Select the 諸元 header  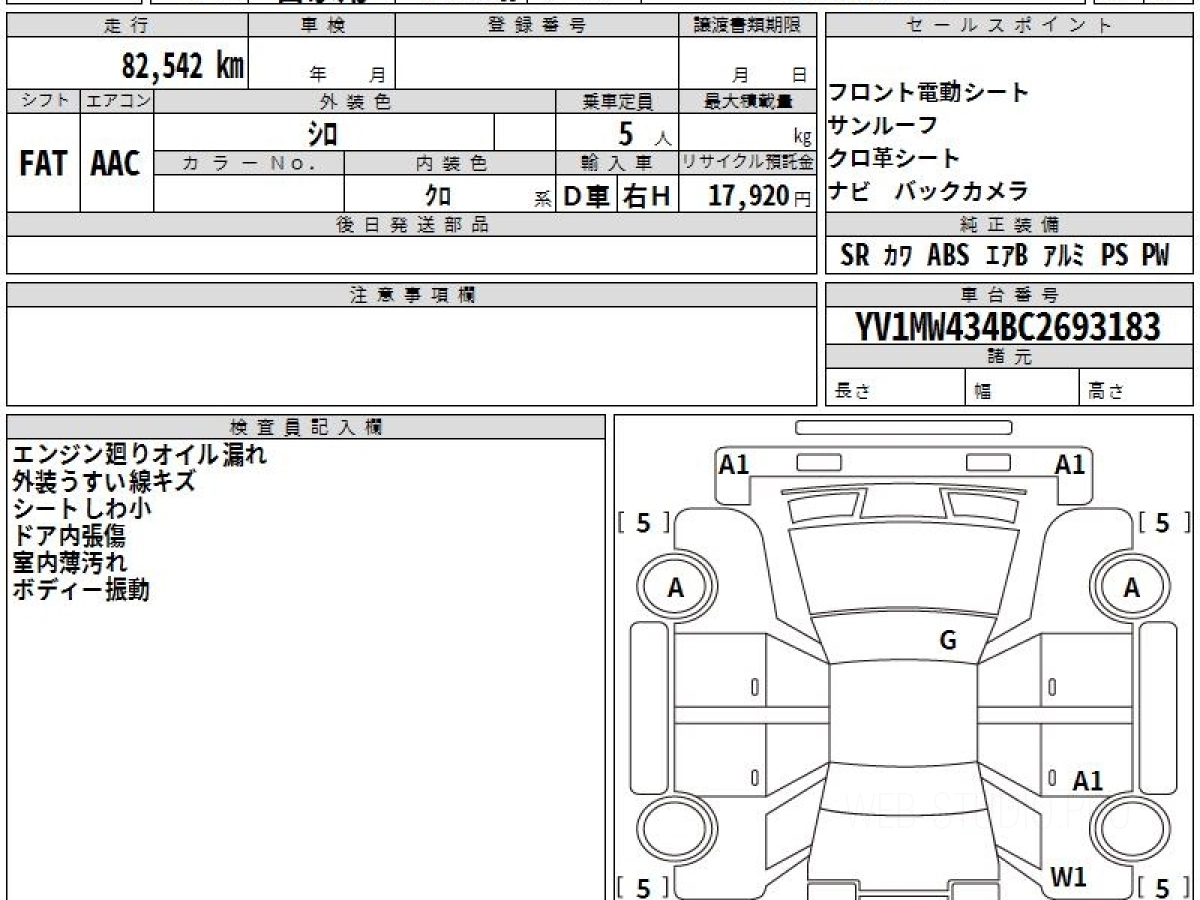tap(1009, 357)
